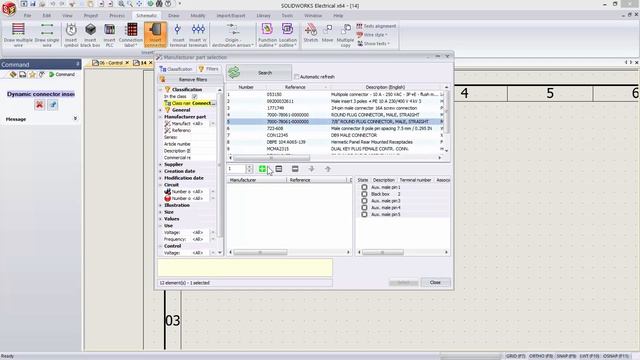Switch to the Modify ribbon tab
This screenshot has height=360, width=640.
point(198,16)
